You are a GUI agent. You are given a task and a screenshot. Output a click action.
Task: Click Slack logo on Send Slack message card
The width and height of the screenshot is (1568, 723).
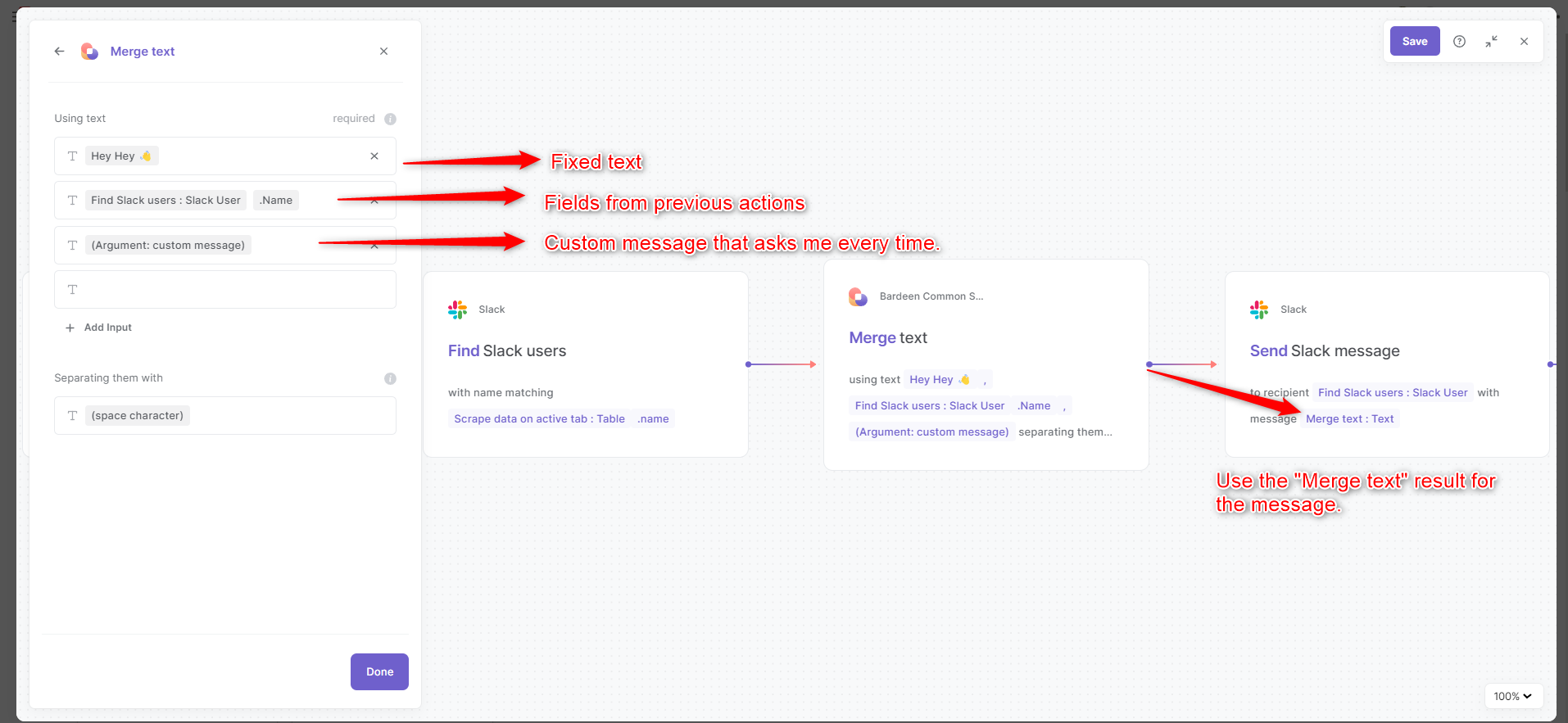tap(1259, 310)
